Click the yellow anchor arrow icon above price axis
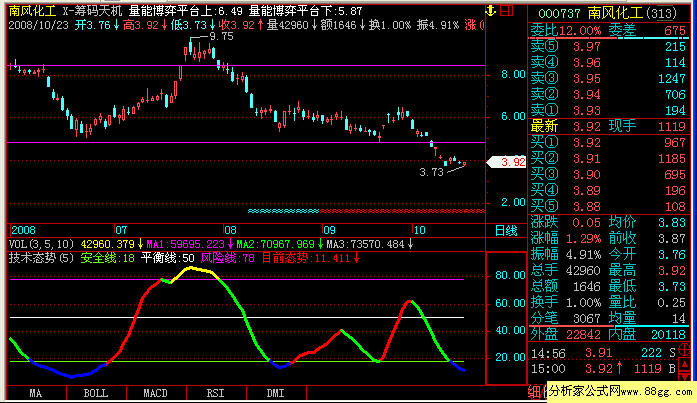This screenshot has height=403, width=697. coord(491,10)
